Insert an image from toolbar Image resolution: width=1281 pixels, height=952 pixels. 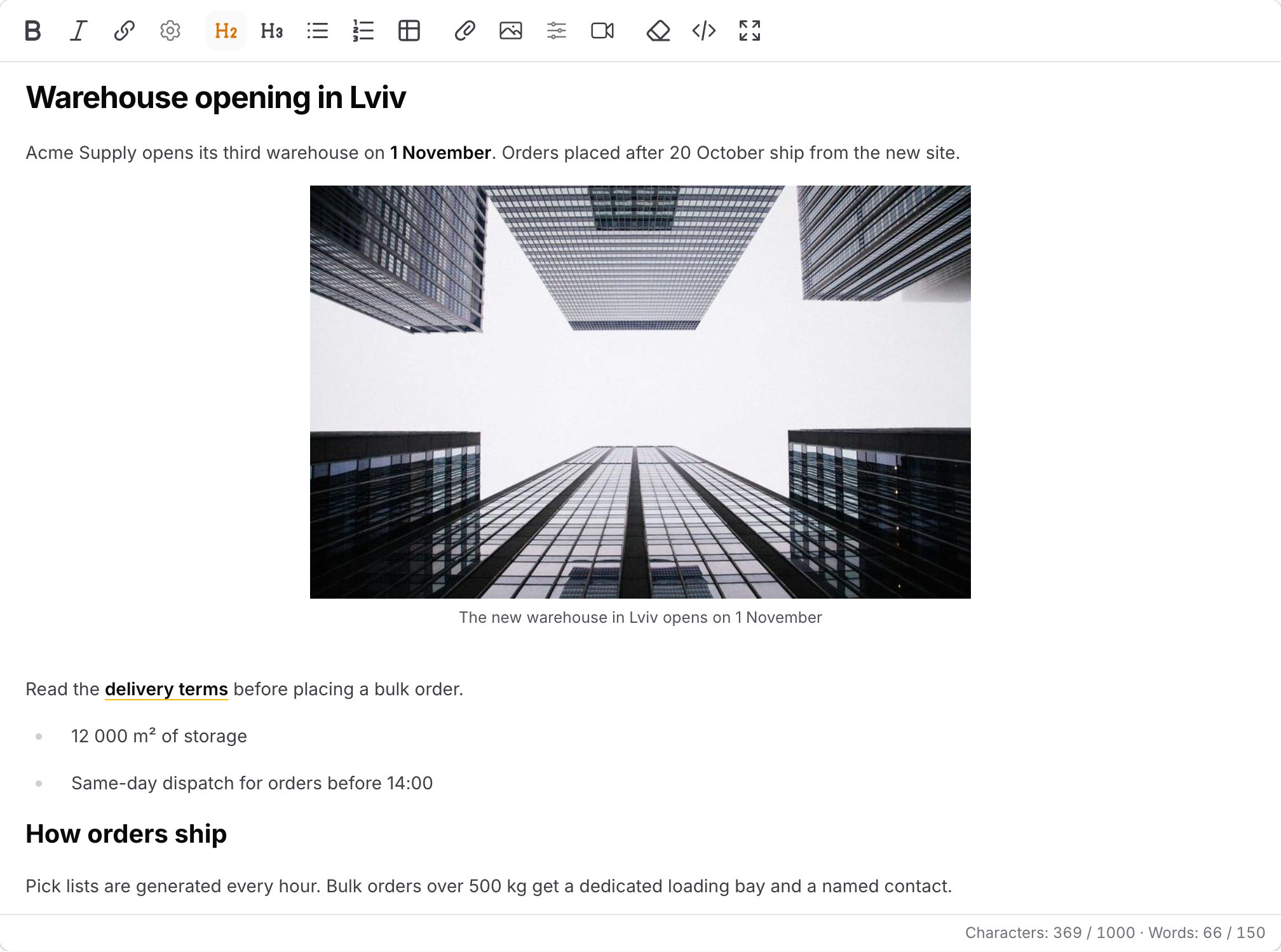pos(511,31)
